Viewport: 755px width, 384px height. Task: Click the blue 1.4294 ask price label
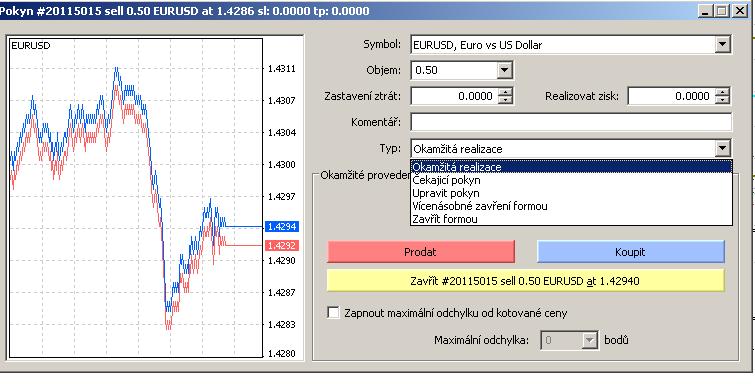282,226
